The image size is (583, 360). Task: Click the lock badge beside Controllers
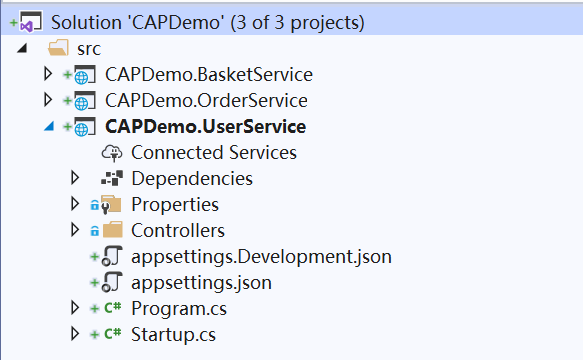point(95,231)
